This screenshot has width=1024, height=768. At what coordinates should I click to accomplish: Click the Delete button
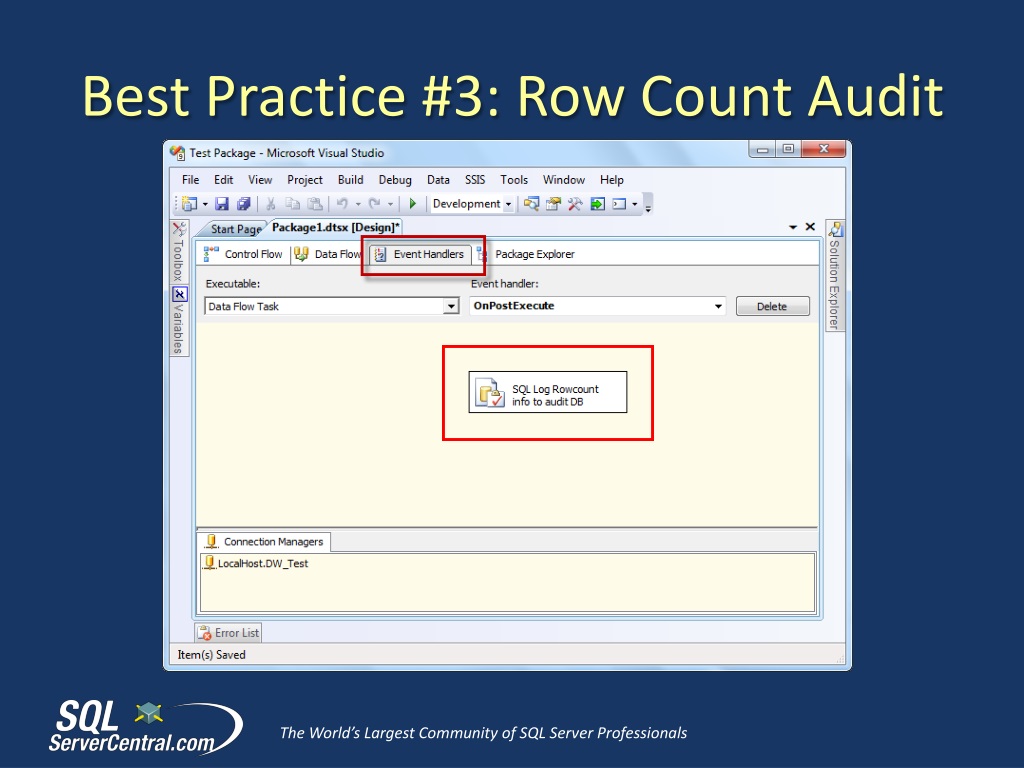tap(773, 306)
